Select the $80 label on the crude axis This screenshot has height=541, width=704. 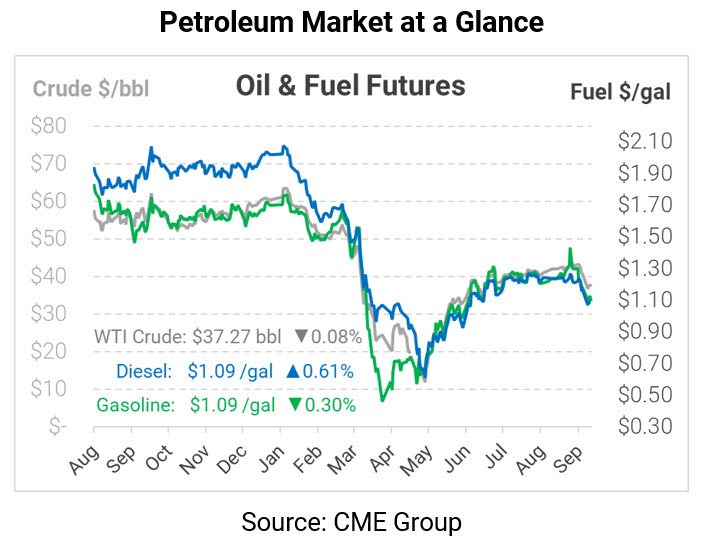[x=48, y=126]
